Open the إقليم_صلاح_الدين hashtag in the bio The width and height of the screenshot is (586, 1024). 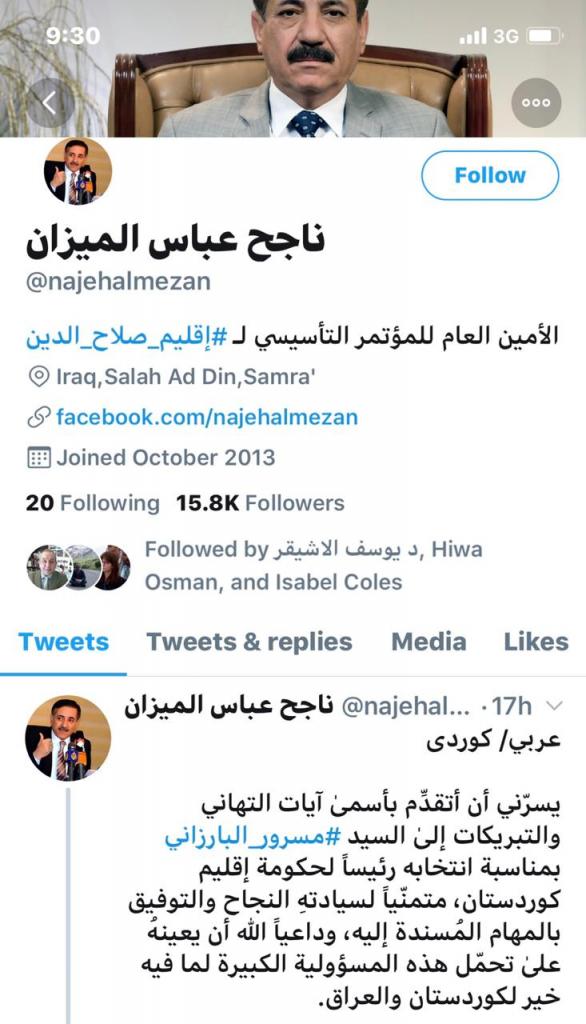127,336
